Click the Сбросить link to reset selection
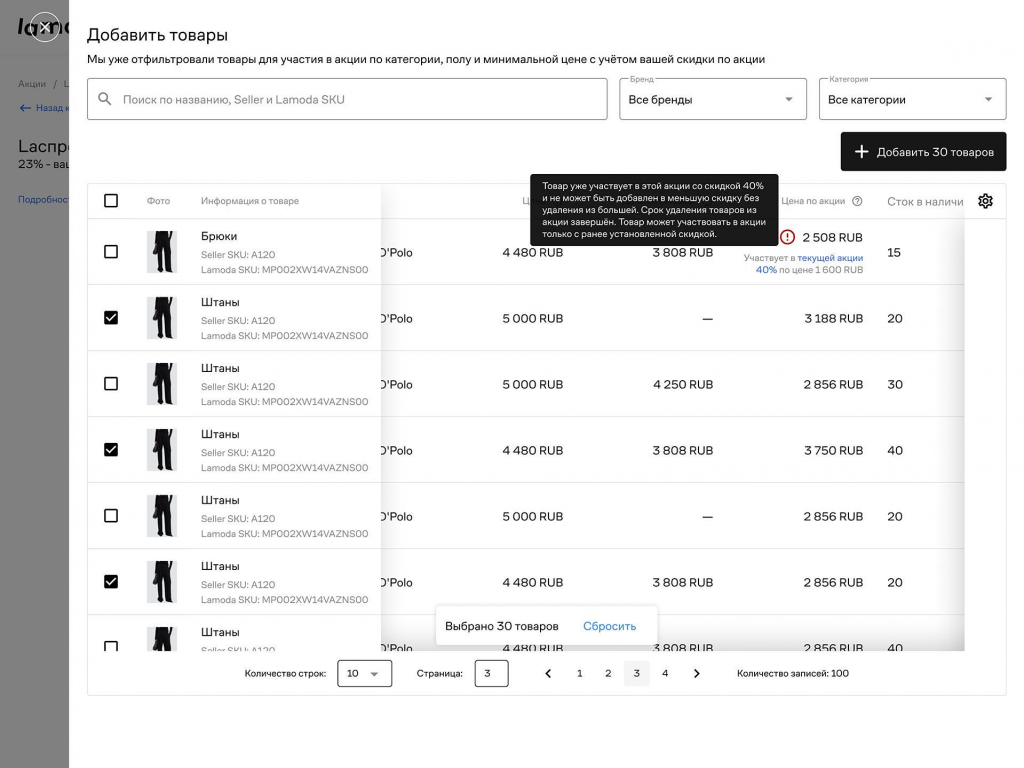 [609, 626]
